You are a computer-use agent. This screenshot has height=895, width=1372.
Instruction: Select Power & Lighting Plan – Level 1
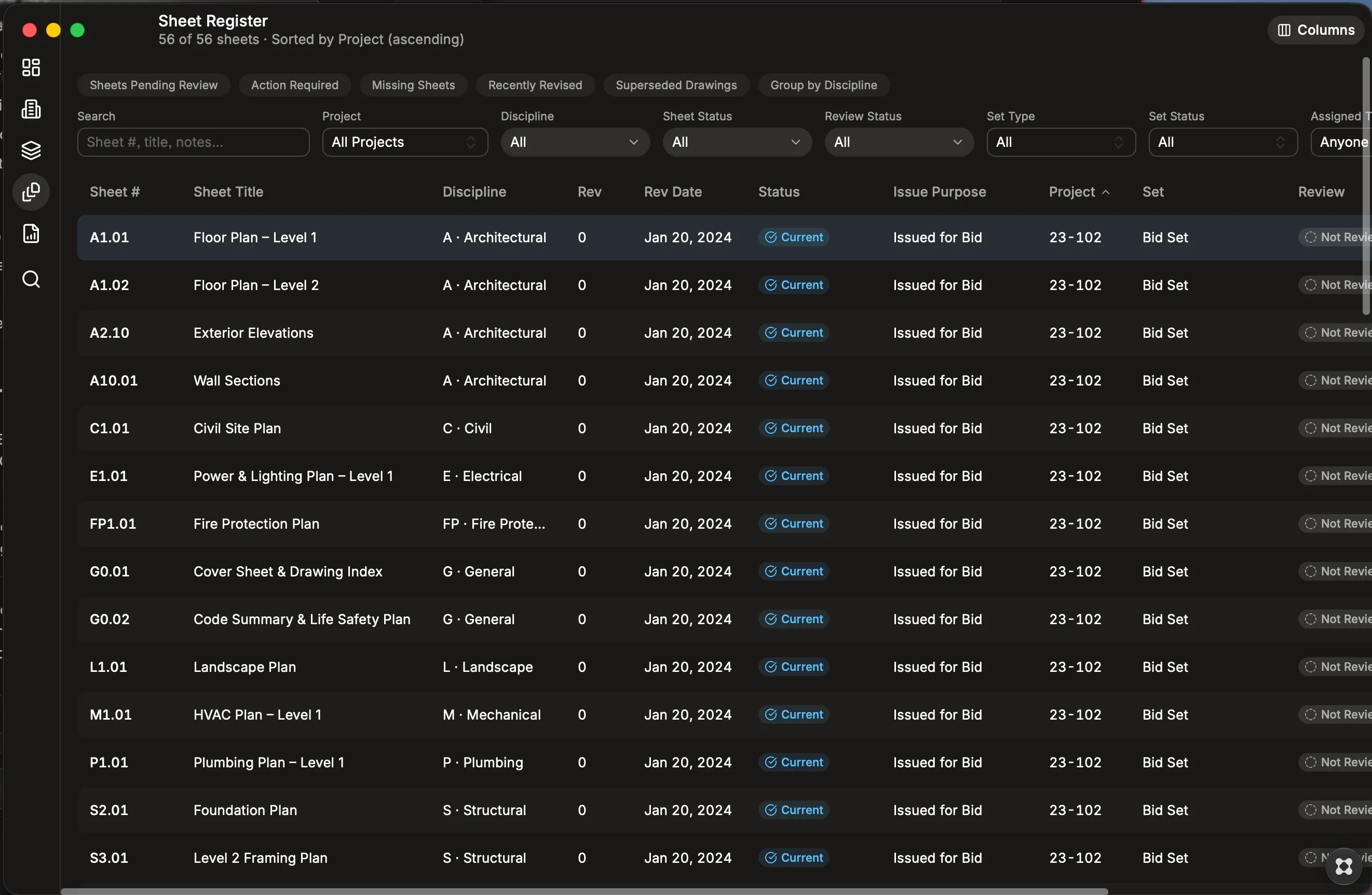[293, 476]
